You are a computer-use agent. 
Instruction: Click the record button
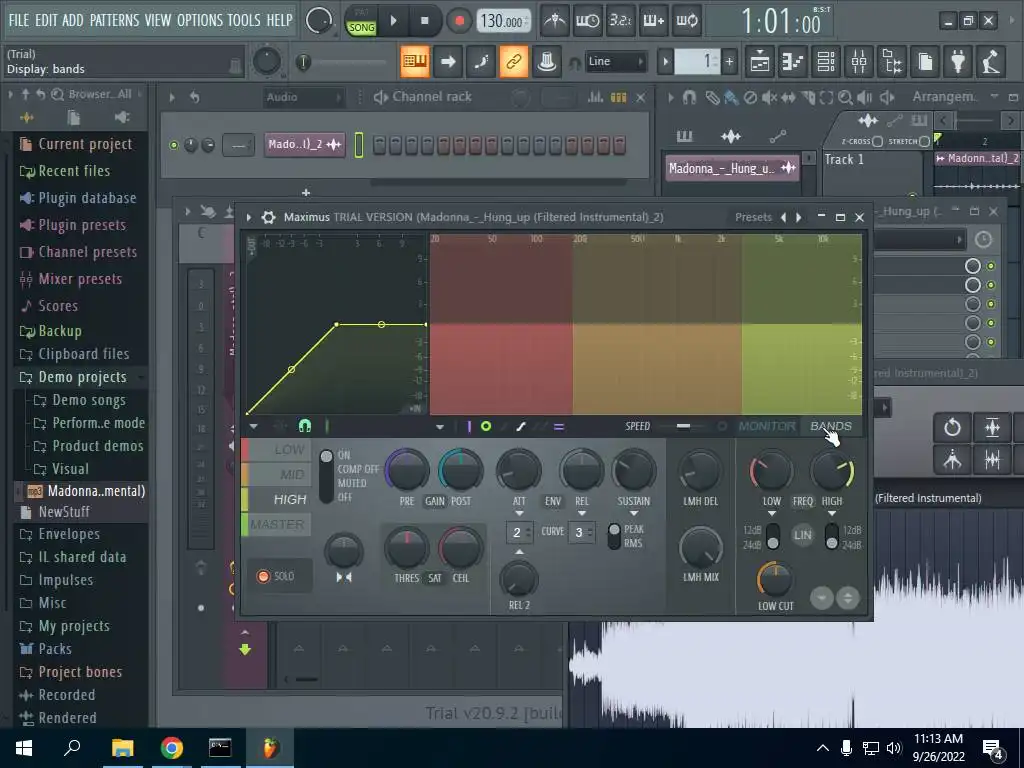(459, 21)
